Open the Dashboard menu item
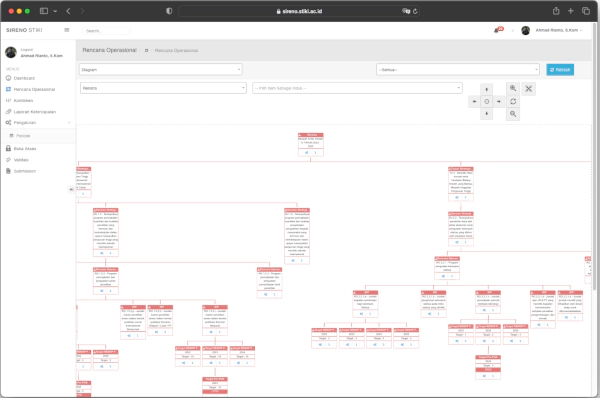 click(x=24, y=78)
